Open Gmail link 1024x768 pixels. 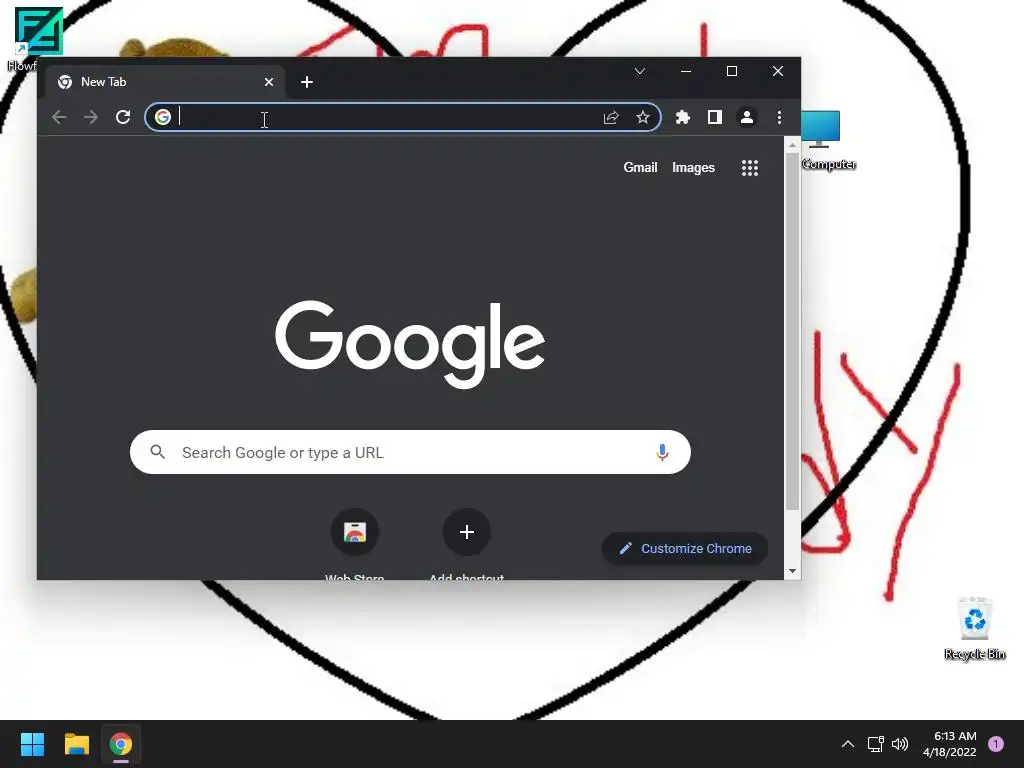[x=640, y=168]
